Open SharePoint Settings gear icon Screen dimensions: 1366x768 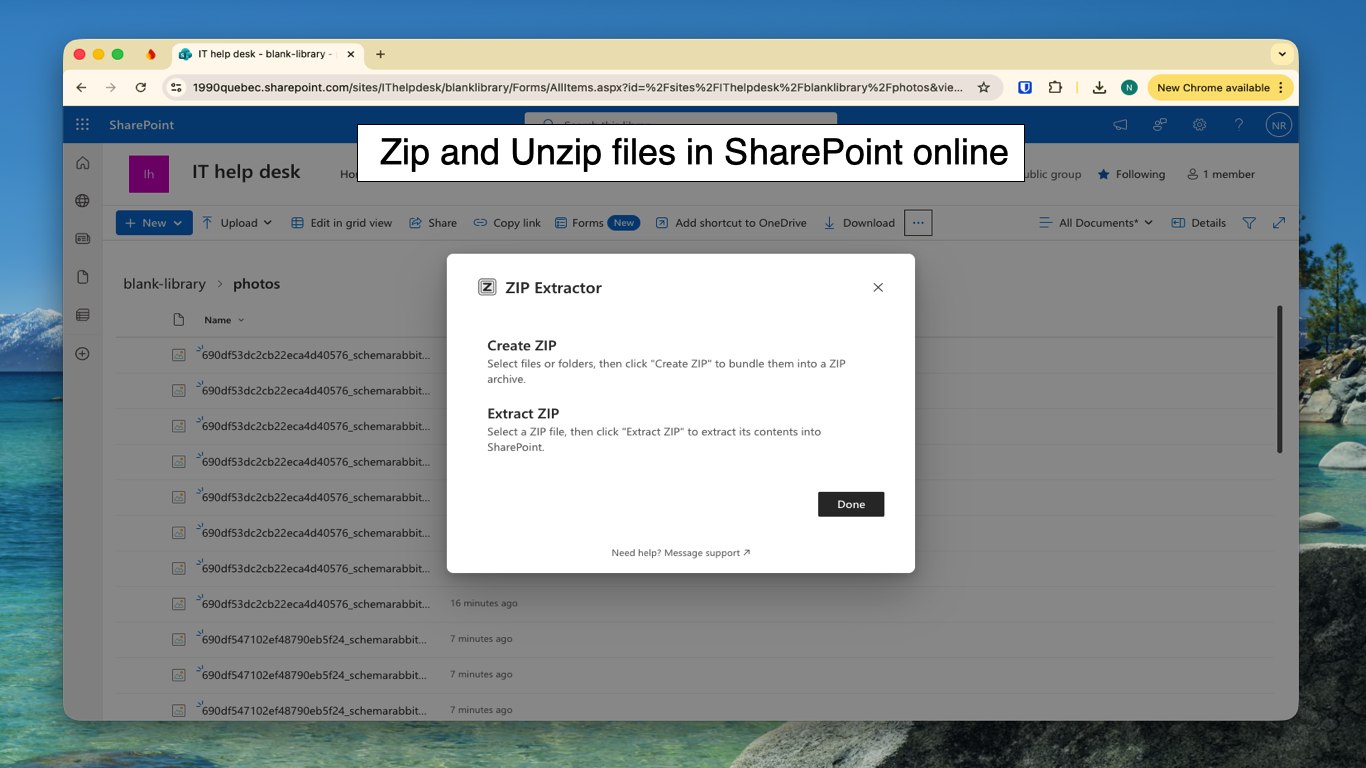coord(1198,124)
